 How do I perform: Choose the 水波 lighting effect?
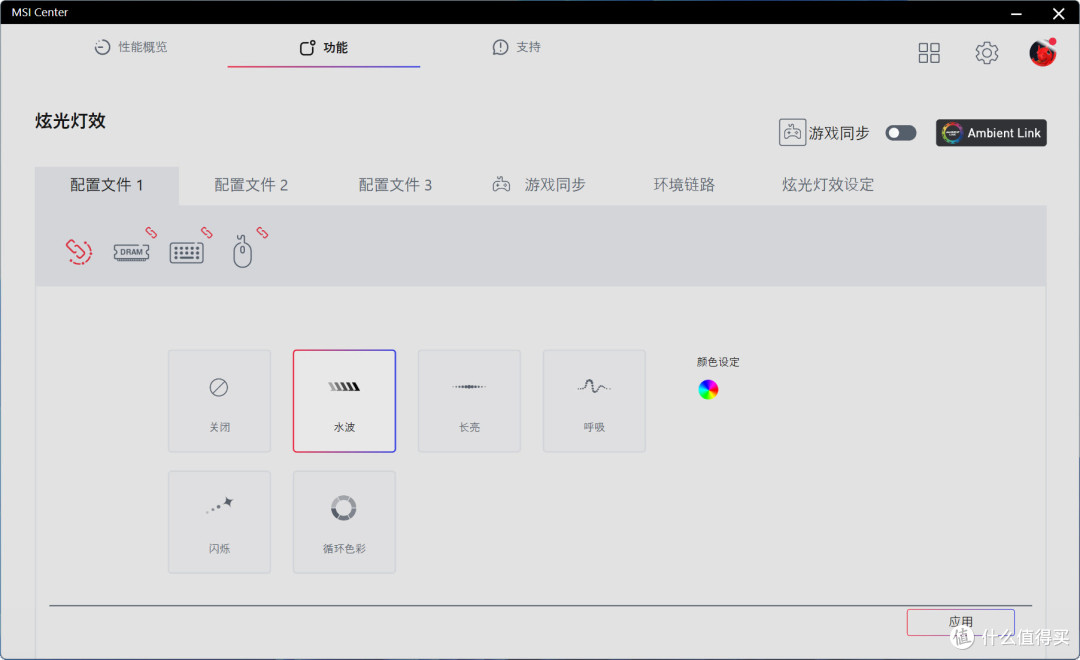(x=344, y=401)
